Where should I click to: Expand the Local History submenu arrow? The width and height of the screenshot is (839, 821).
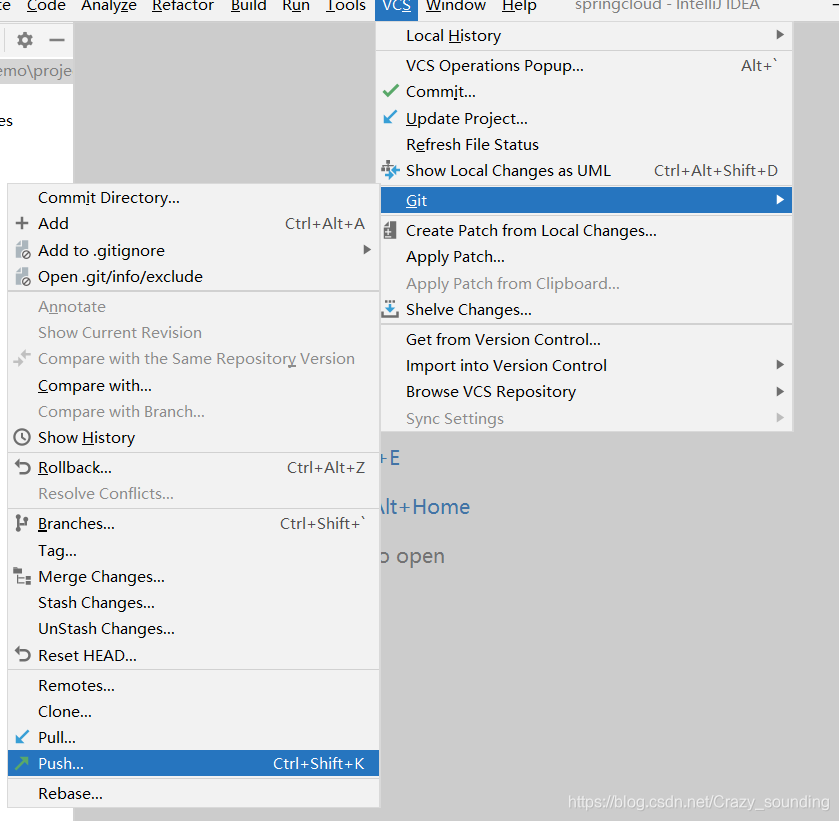click(780, 35)
